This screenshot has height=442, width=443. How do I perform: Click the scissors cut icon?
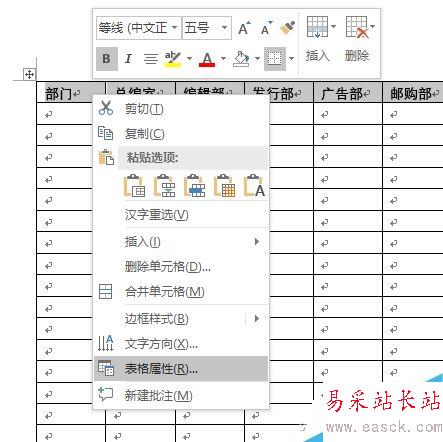click(x=106, y=108)
